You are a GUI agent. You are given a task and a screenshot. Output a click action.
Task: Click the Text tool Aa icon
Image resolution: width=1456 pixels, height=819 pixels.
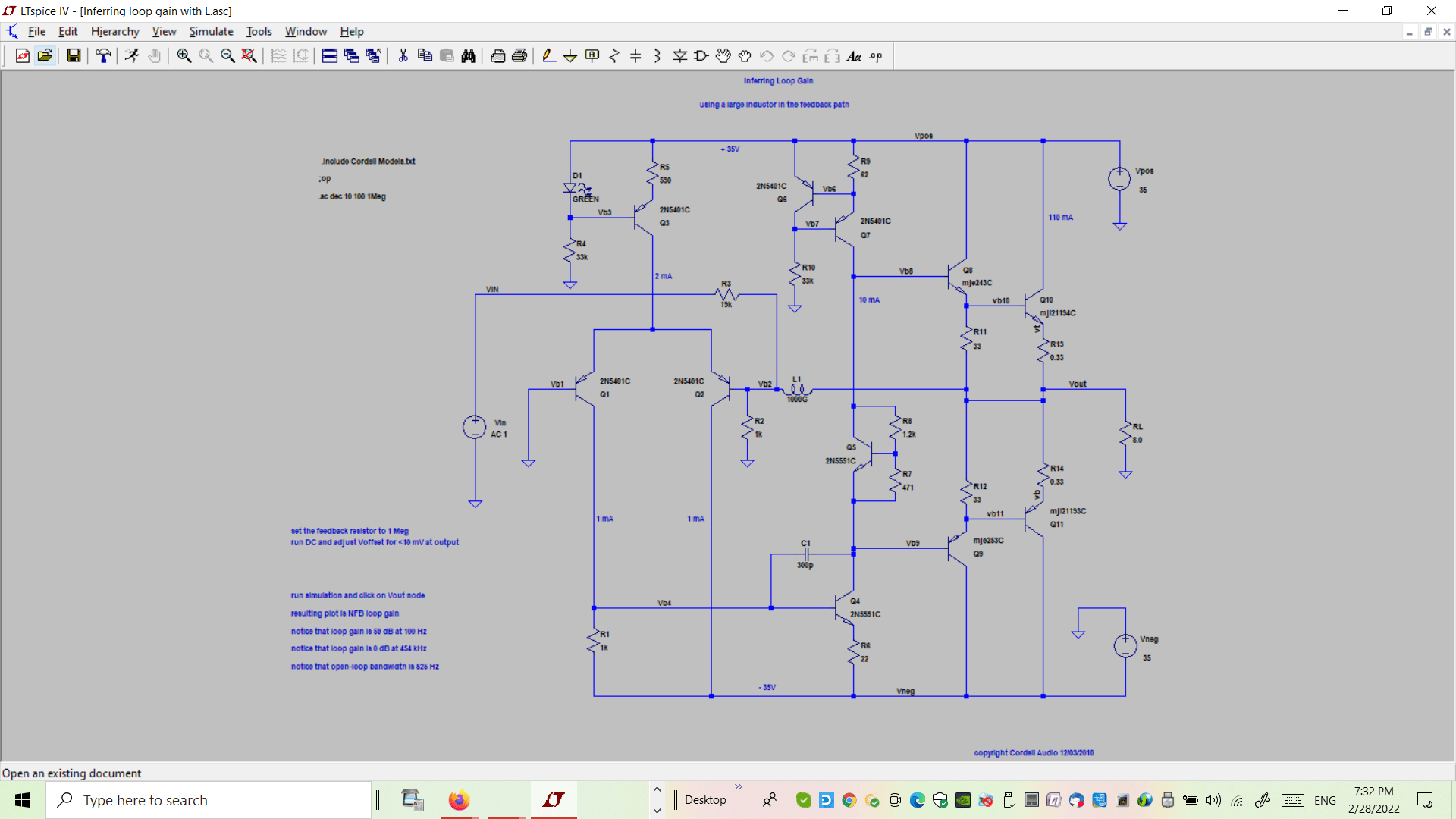[854, 56]
